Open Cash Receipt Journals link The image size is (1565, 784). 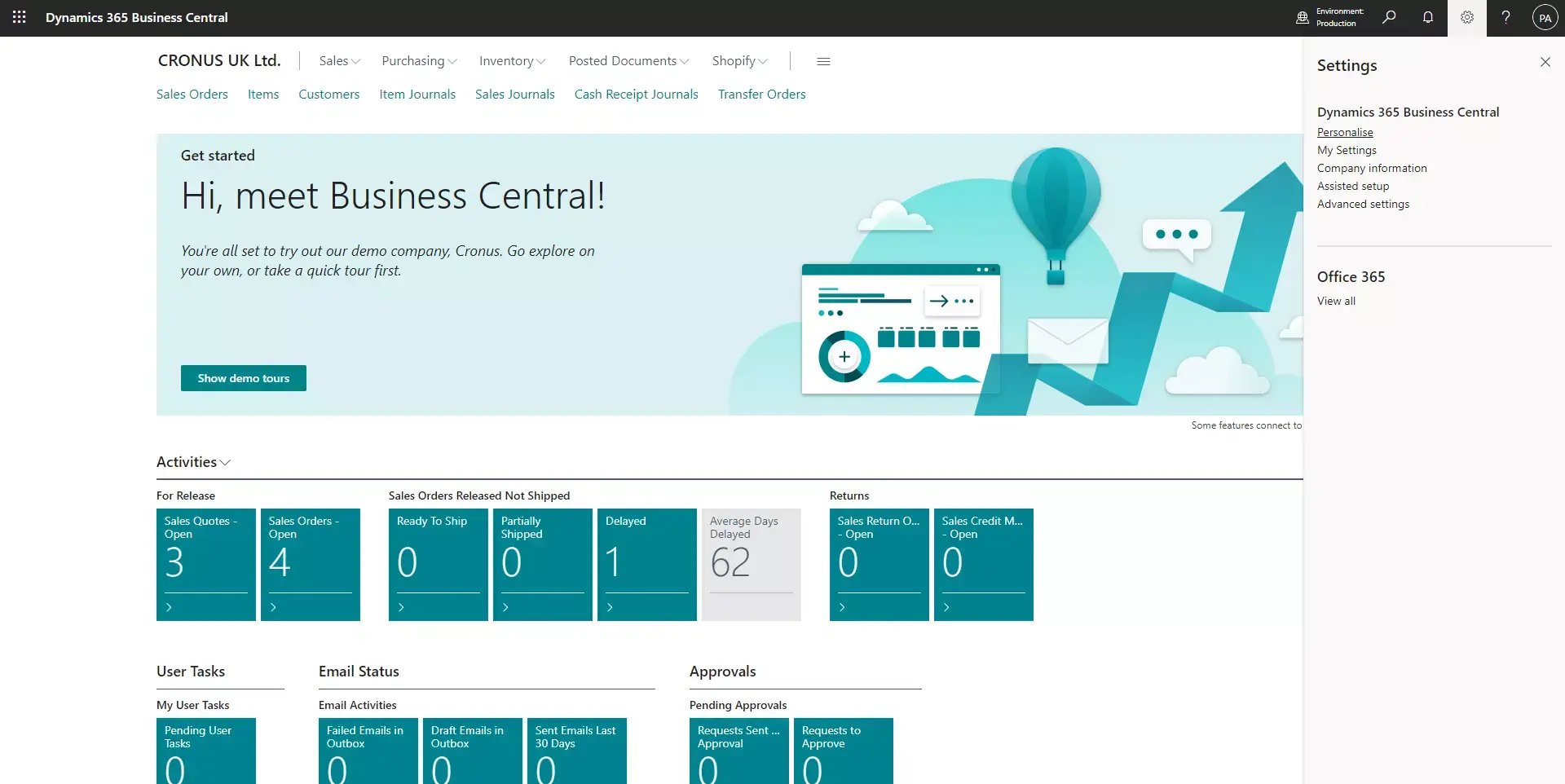click(637, 95)
